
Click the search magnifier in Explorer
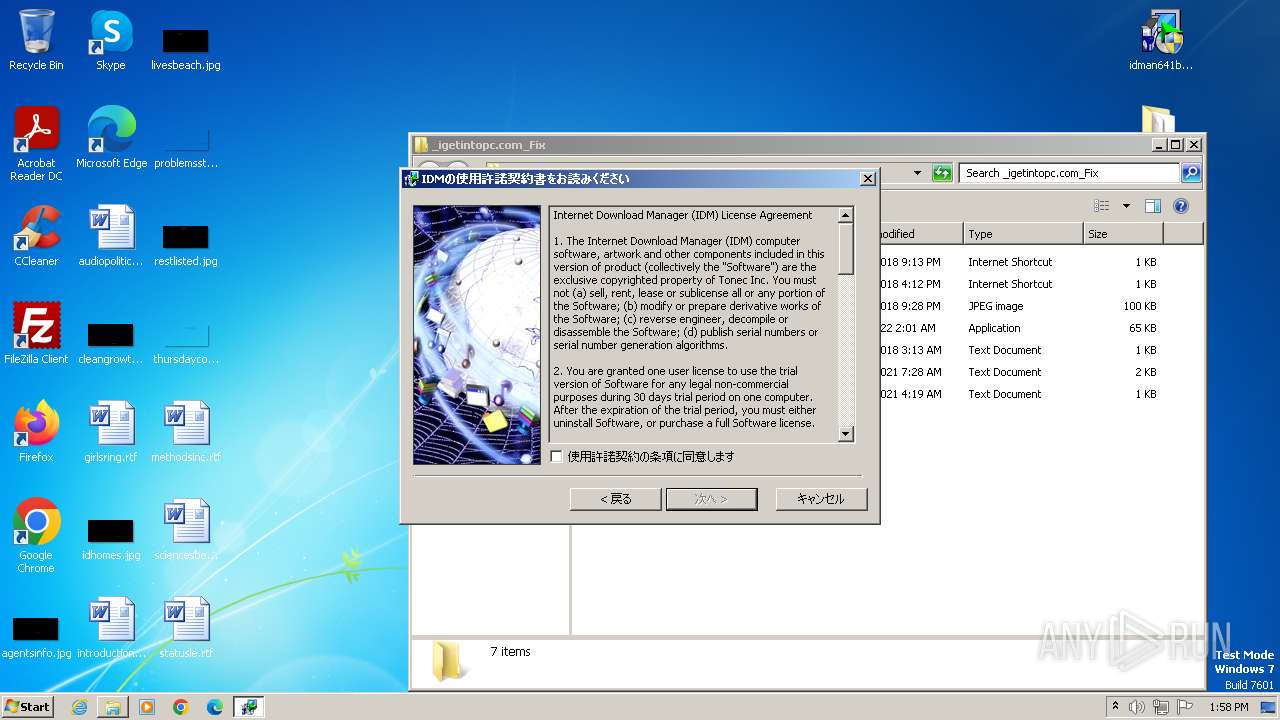1190,173
